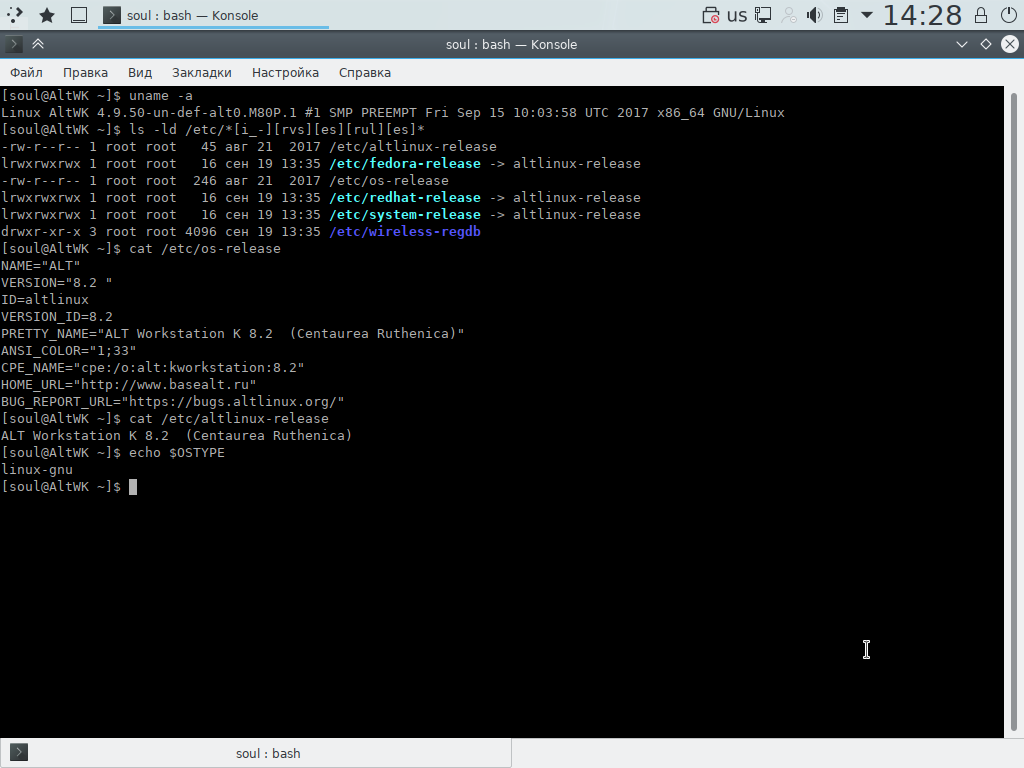Close the Konsole window
Image resolution: width=1024 pixels, height=768 pixels.
(1010, 44)
